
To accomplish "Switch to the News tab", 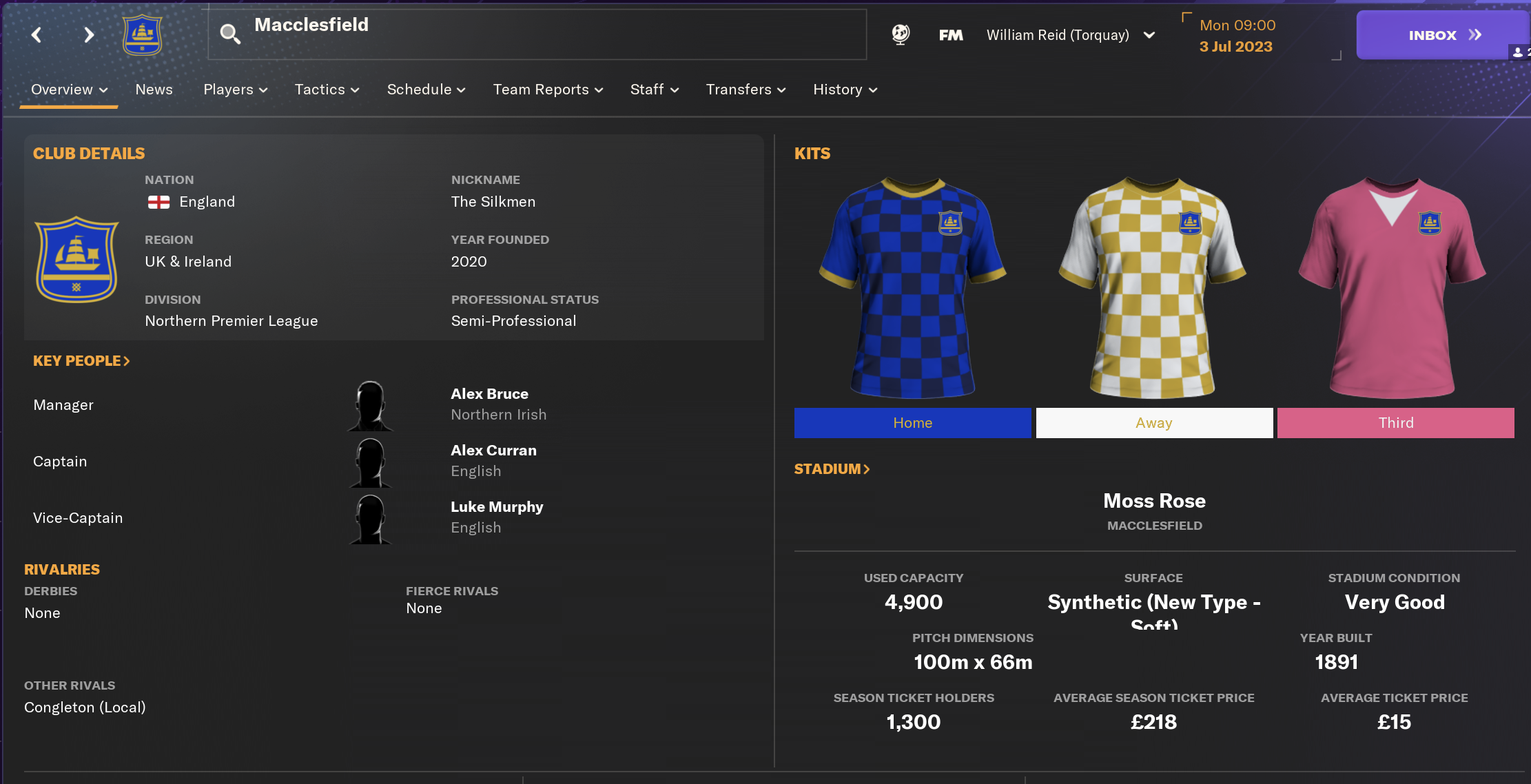I will (x=154, y=90).
